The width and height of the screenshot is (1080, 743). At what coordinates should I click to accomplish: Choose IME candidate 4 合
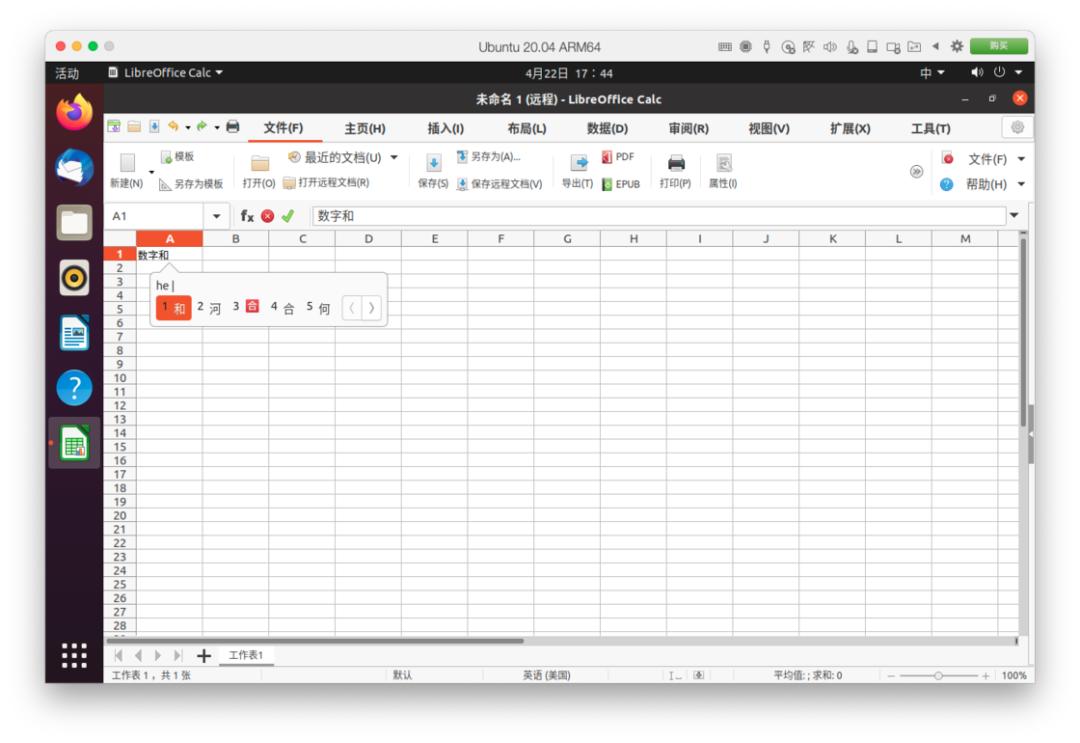[x=283, y=308]
